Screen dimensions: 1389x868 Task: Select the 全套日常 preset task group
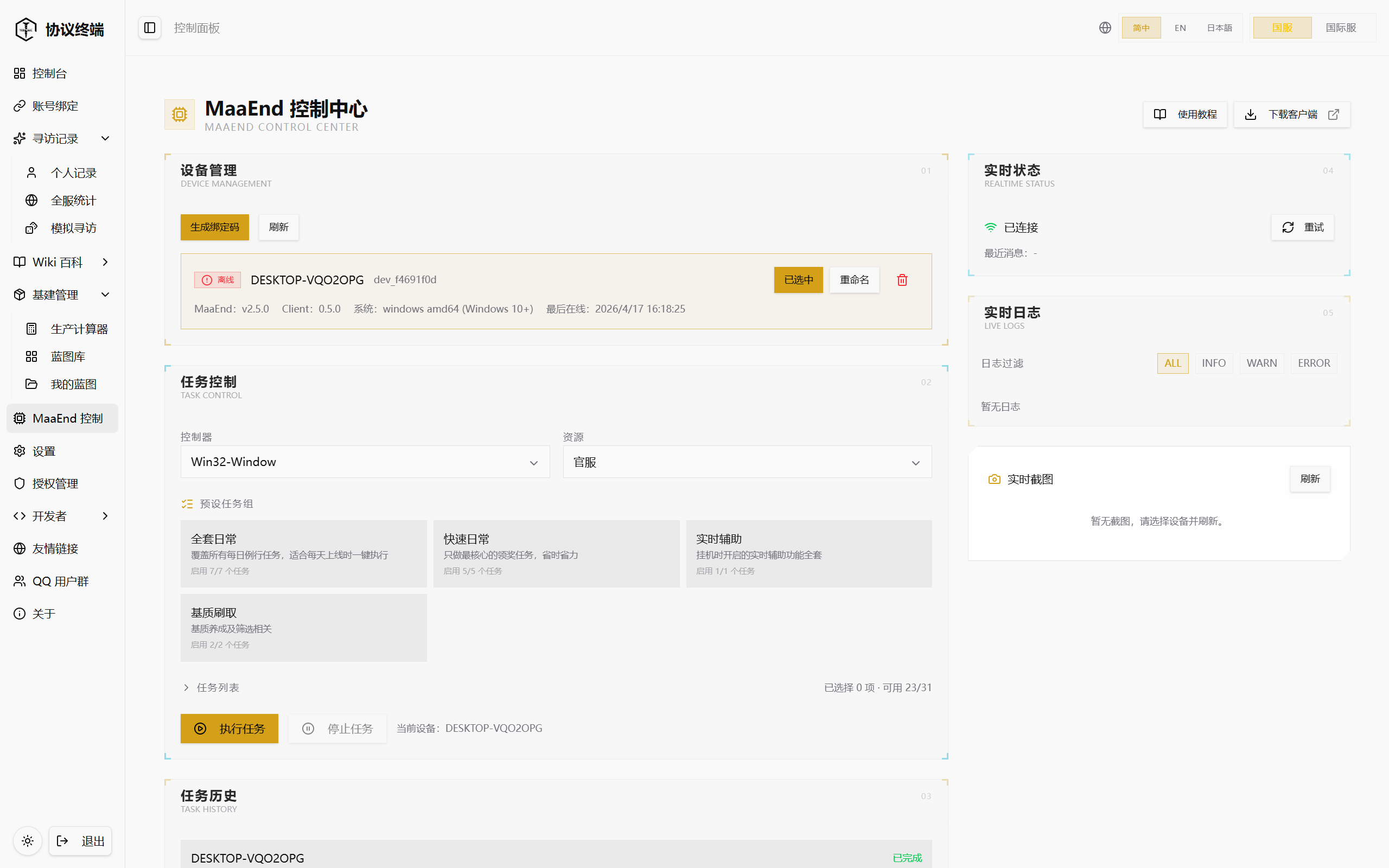[x=304, y=554]
